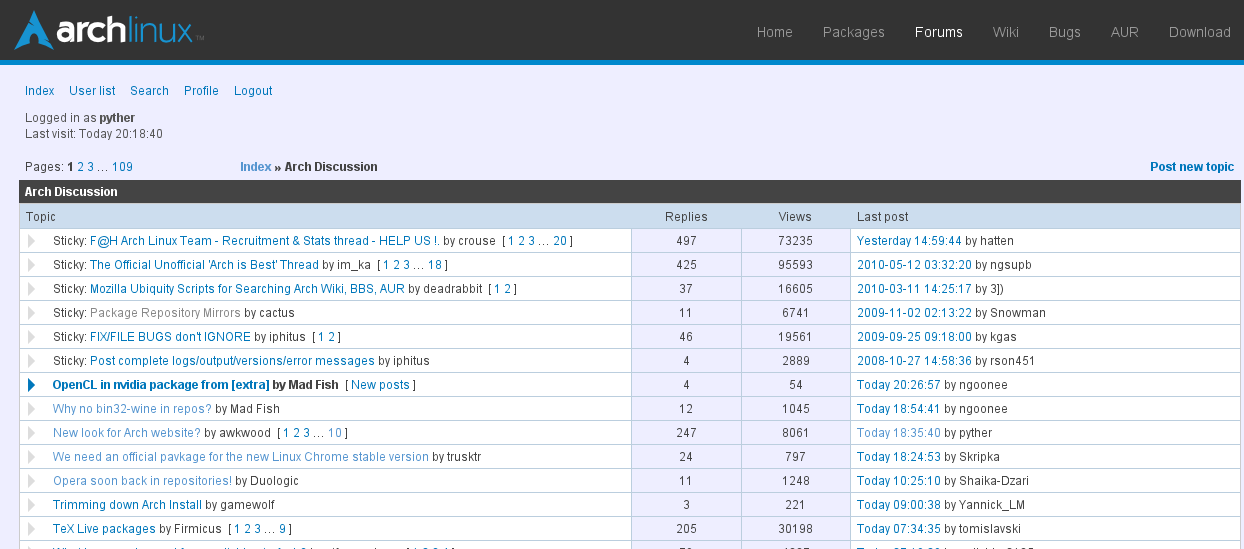Click the 73235 views cell
Viewport: 1244px width, 549px height.
click(x=796, y=241)
